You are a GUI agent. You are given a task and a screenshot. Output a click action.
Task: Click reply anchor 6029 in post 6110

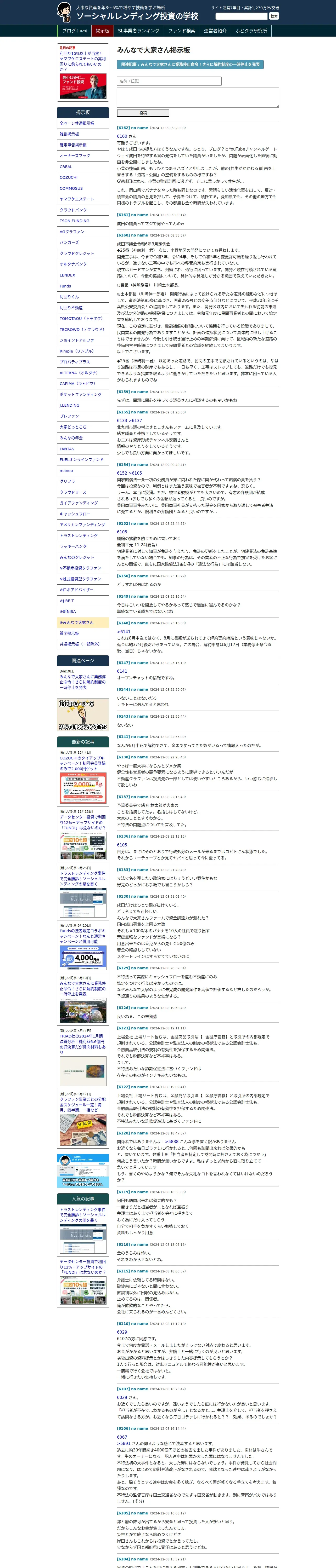tap(122, 1333)
